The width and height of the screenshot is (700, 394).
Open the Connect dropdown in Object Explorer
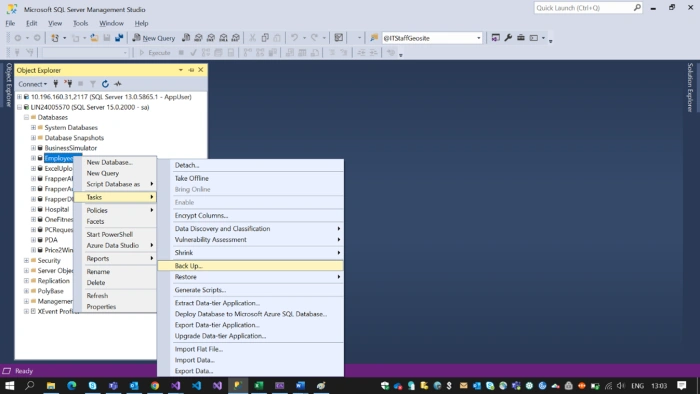pos(33,84)
